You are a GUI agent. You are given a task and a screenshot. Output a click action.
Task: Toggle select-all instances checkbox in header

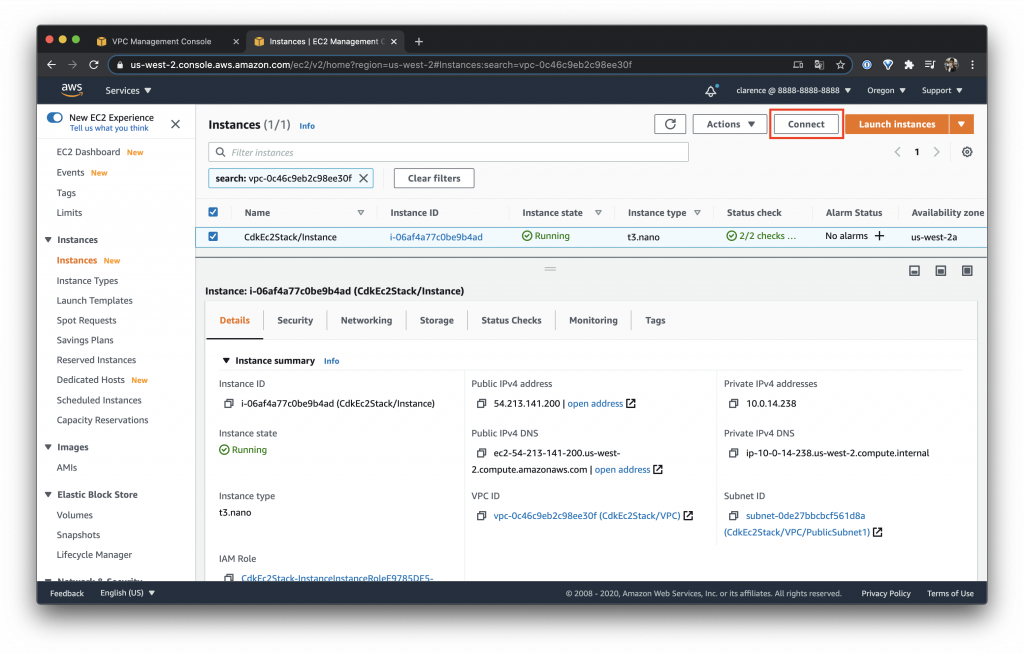point(213,212)
